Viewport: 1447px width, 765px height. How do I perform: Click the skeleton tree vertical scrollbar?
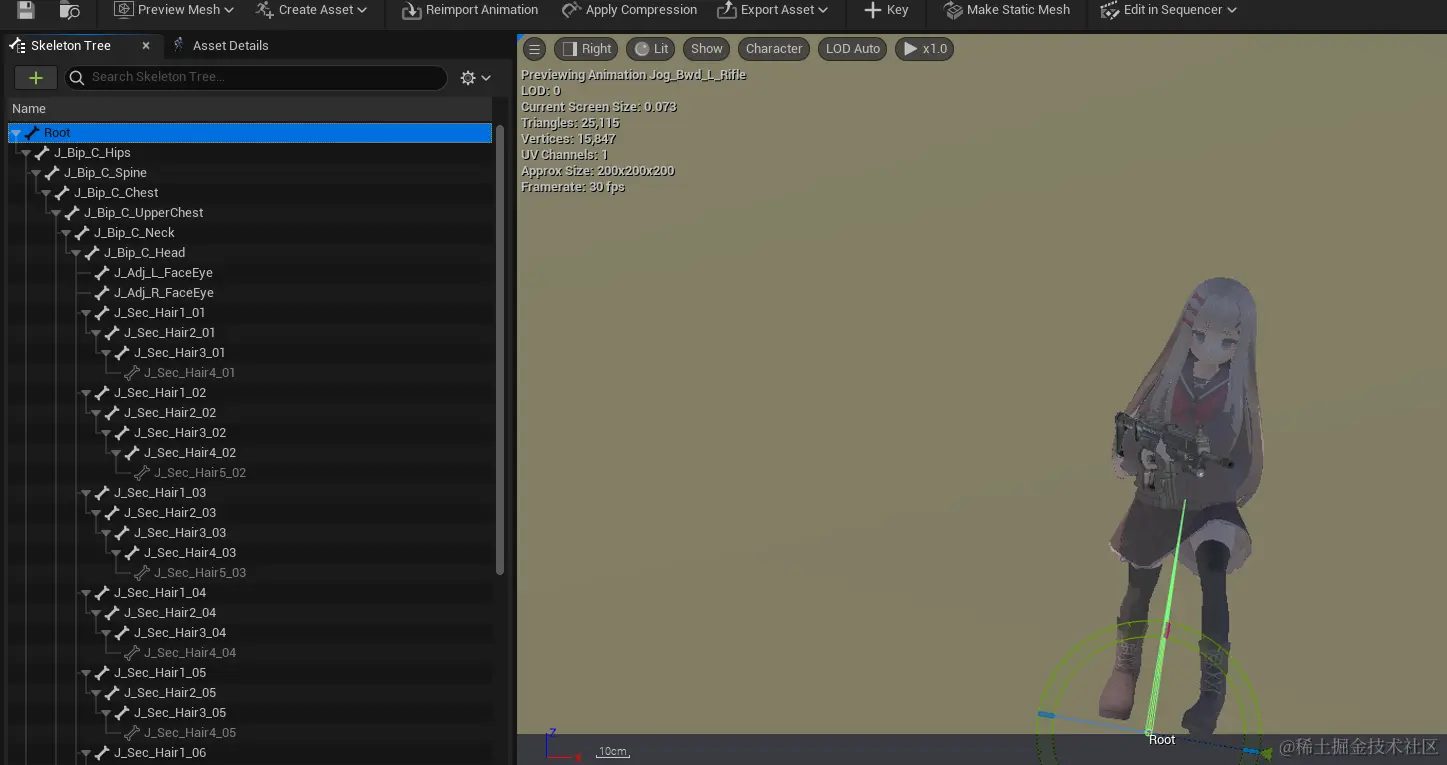click(x=500, y=350)
